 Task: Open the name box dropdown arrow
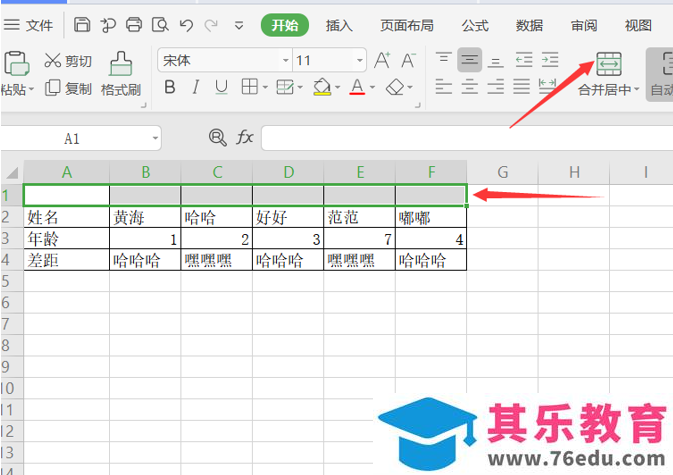155,139
